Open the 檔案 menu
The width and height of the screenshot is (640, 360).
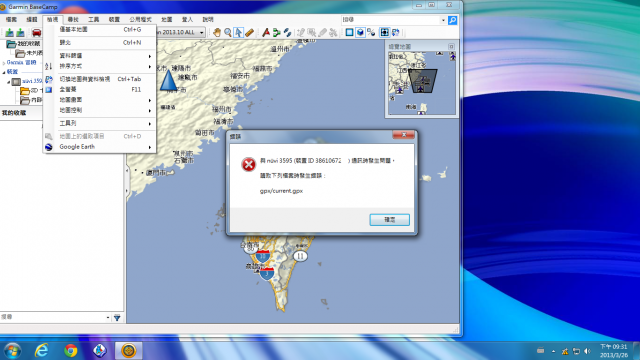11,20
